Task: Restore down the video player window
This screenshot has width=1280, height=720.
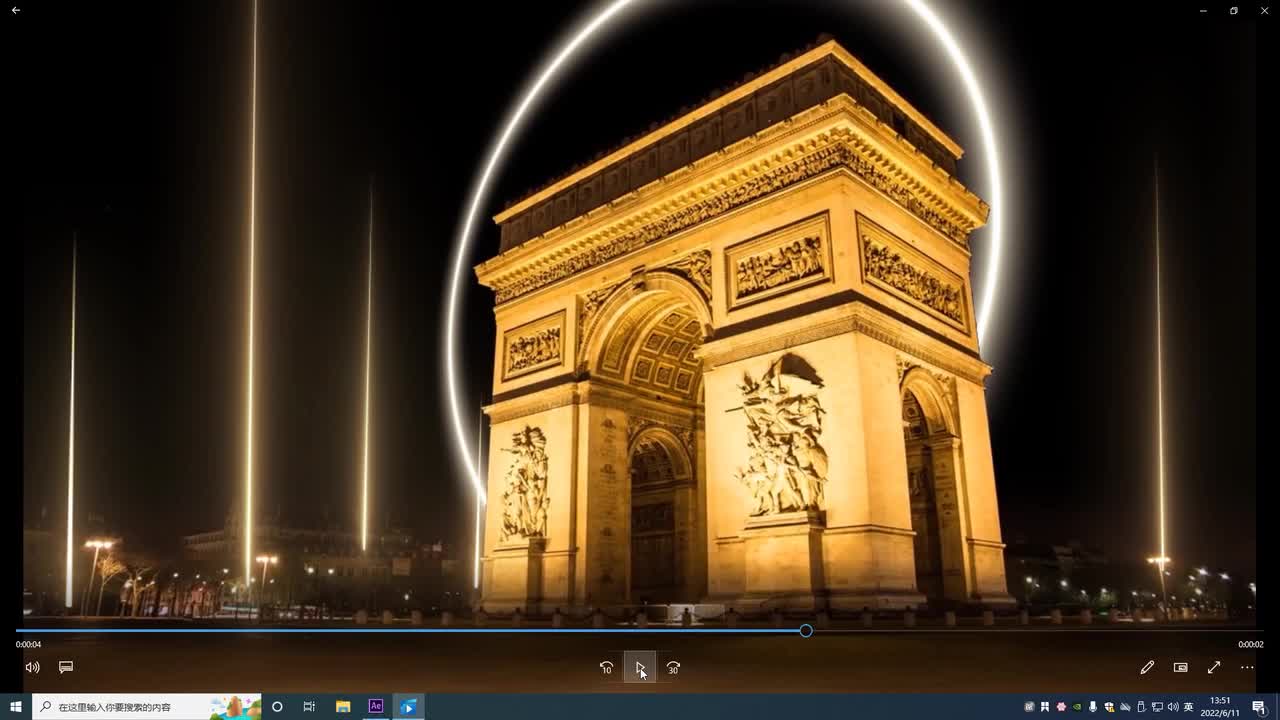Action: click(1234, 10)
